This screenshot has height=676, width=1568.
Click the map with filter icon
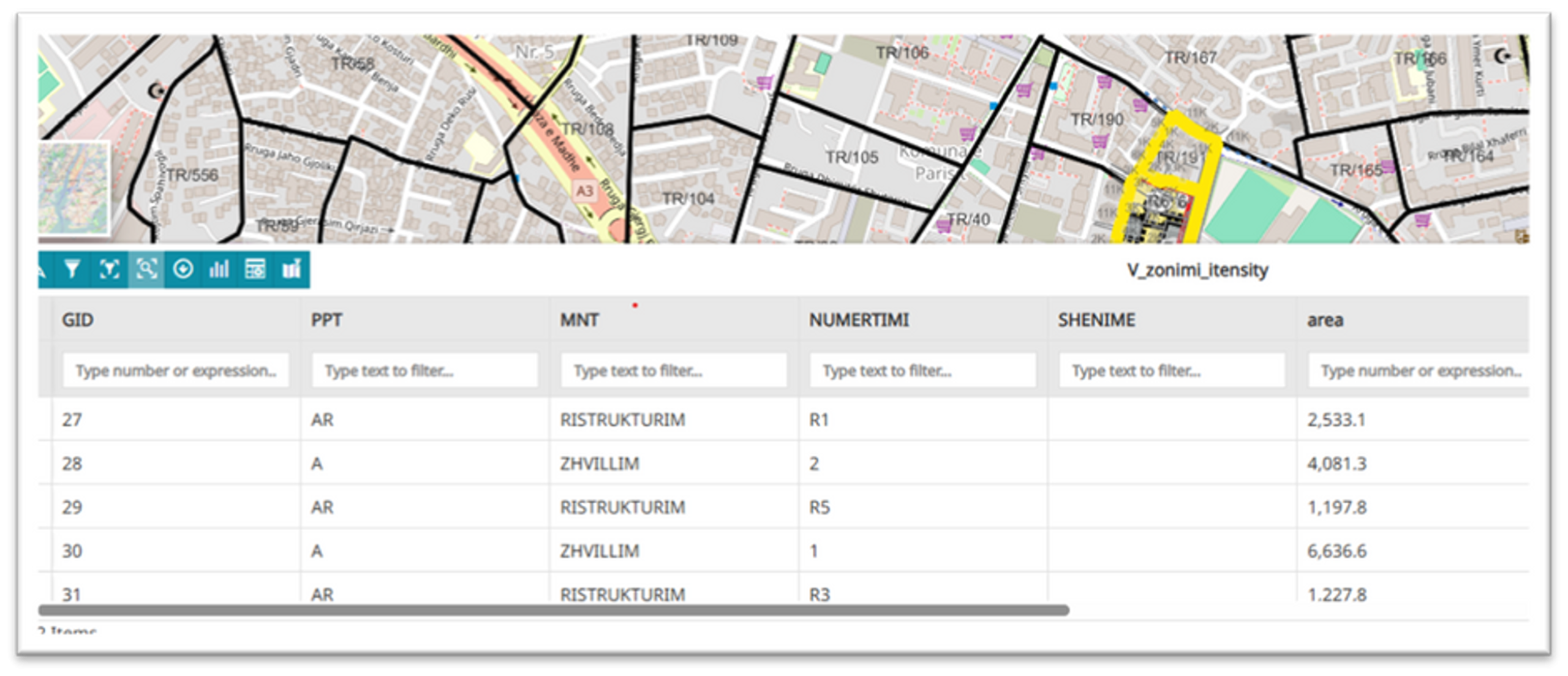(292, 269)
